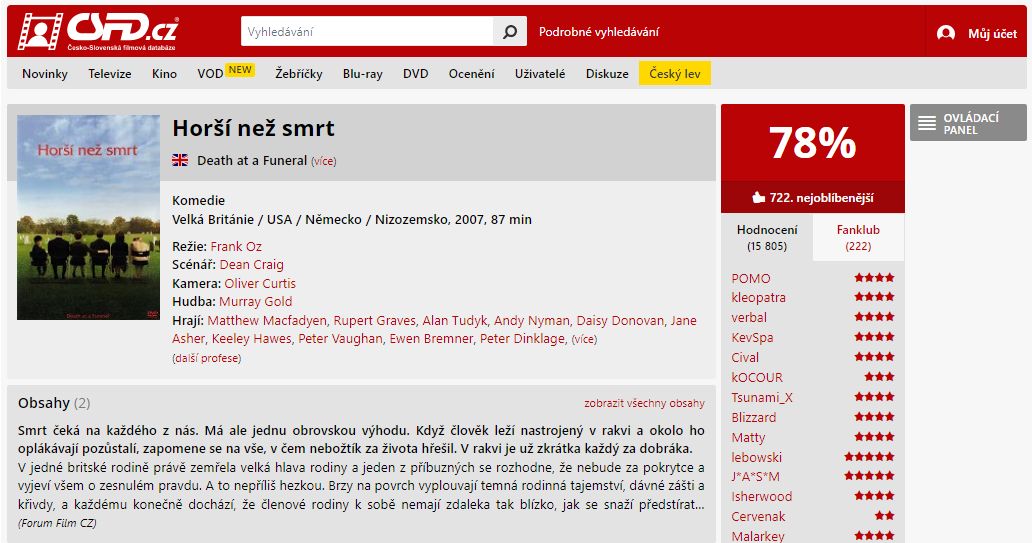Open the DVD menu item
This screenshot has height=543, width=1032.
point(415,74)
